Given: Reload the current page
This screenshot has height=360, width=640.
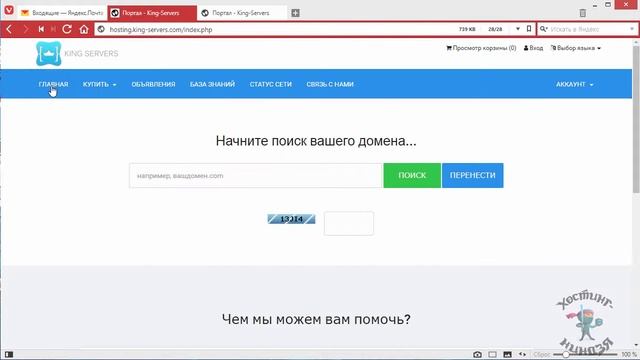Looking at the screenshot, I should point(67,29).
